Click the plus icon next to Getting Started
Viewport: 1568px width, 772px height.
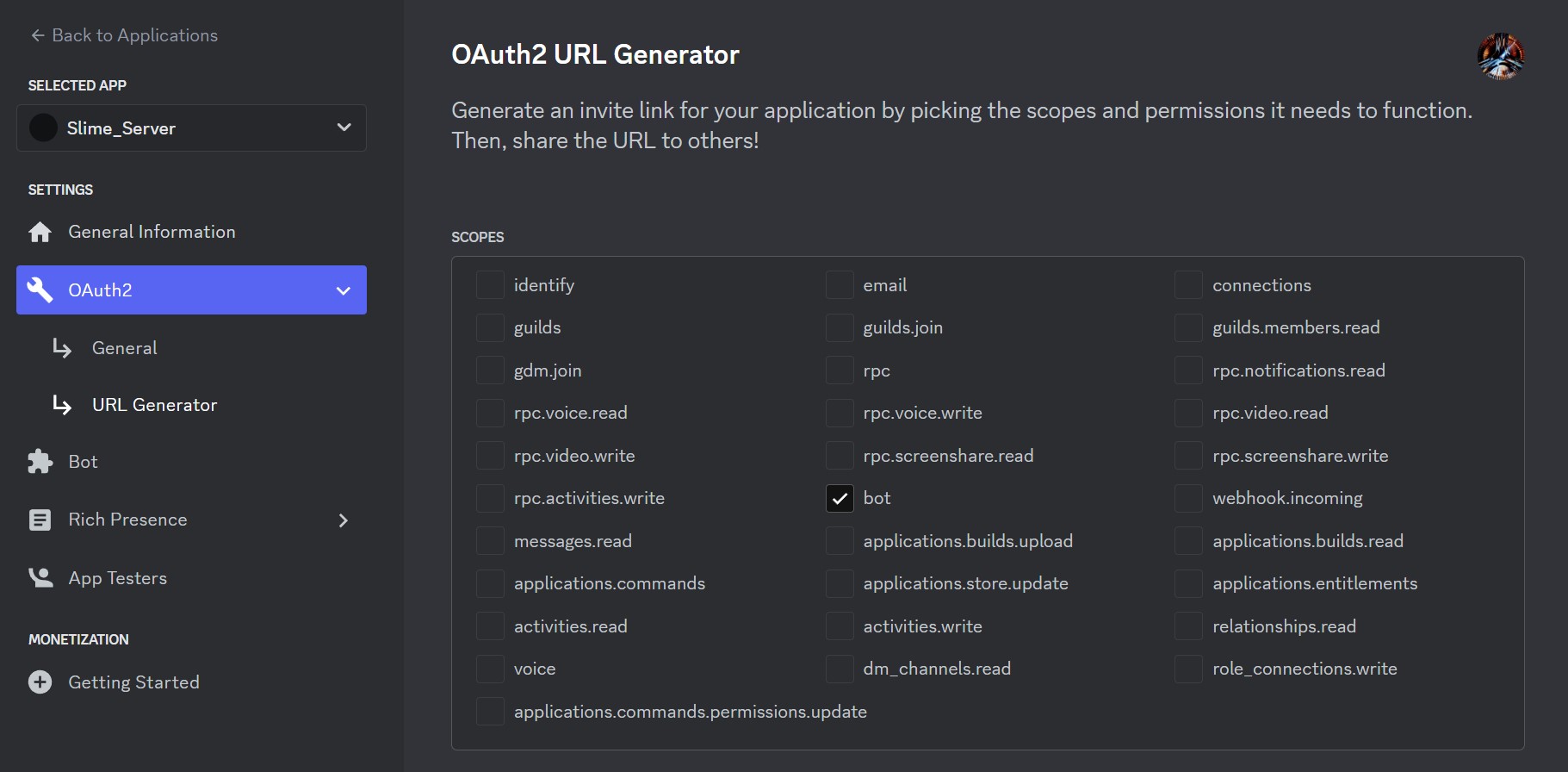point(40,682)
